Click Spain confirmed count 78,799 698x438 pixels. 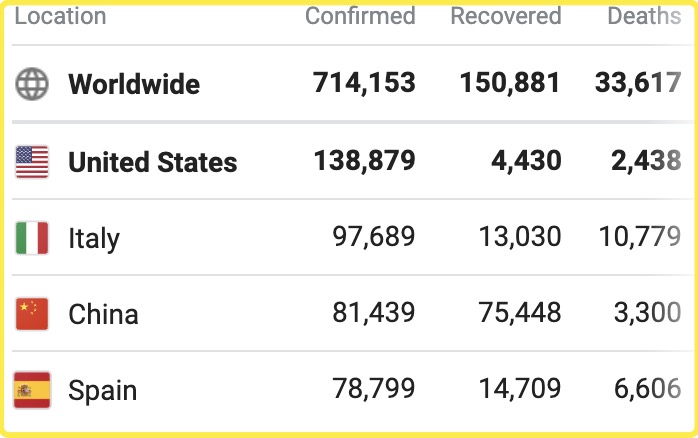click(373, 390)
